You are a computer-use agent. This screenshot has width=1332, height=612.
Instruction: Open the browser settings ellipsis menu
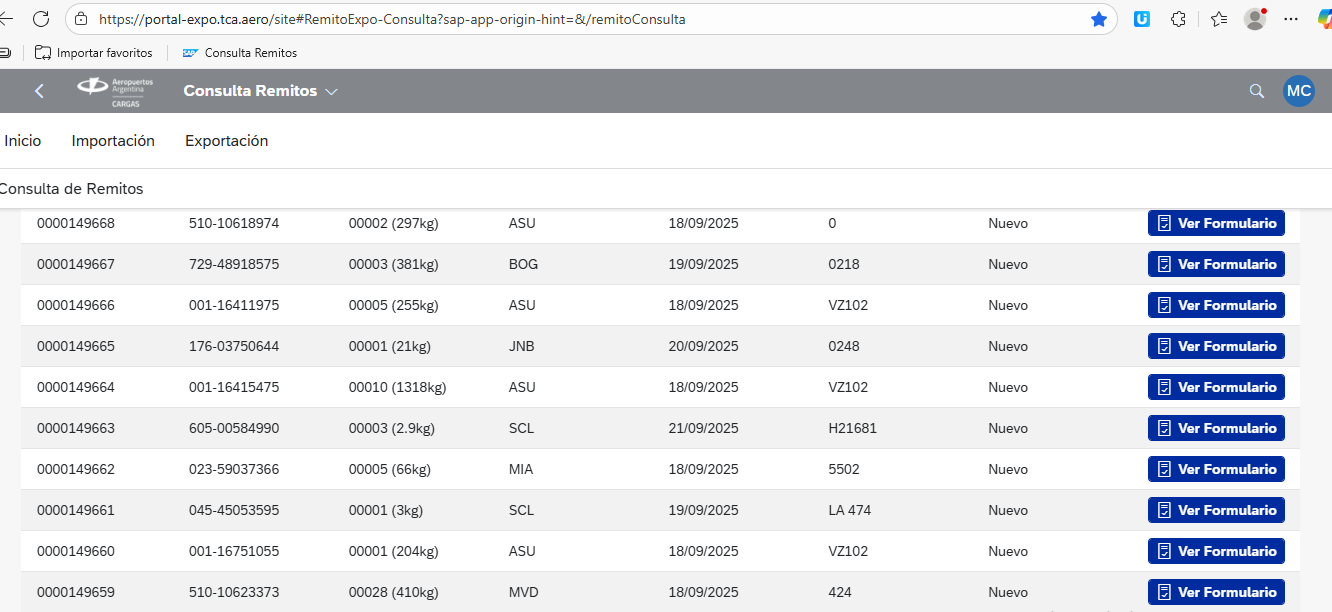click(x=1291, y=19)
